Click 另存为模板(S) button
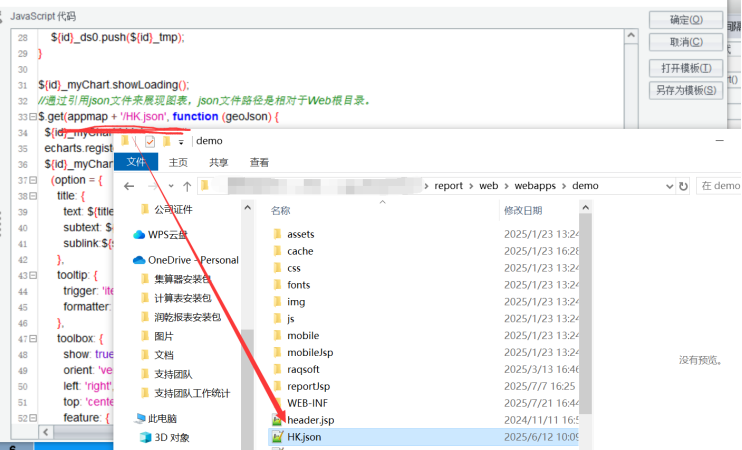The image size is (742, 450). [x=686, y=90]
